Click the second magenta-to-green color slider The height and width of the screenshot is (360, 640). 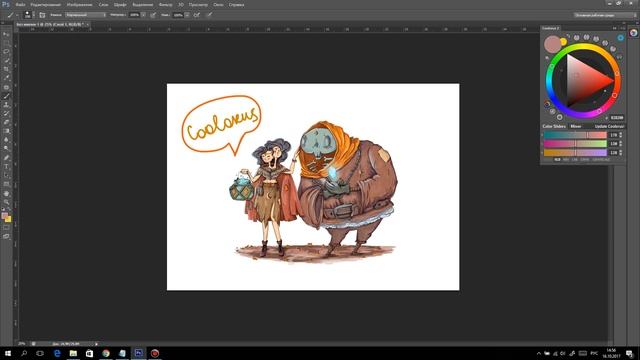tap(575, 144)
